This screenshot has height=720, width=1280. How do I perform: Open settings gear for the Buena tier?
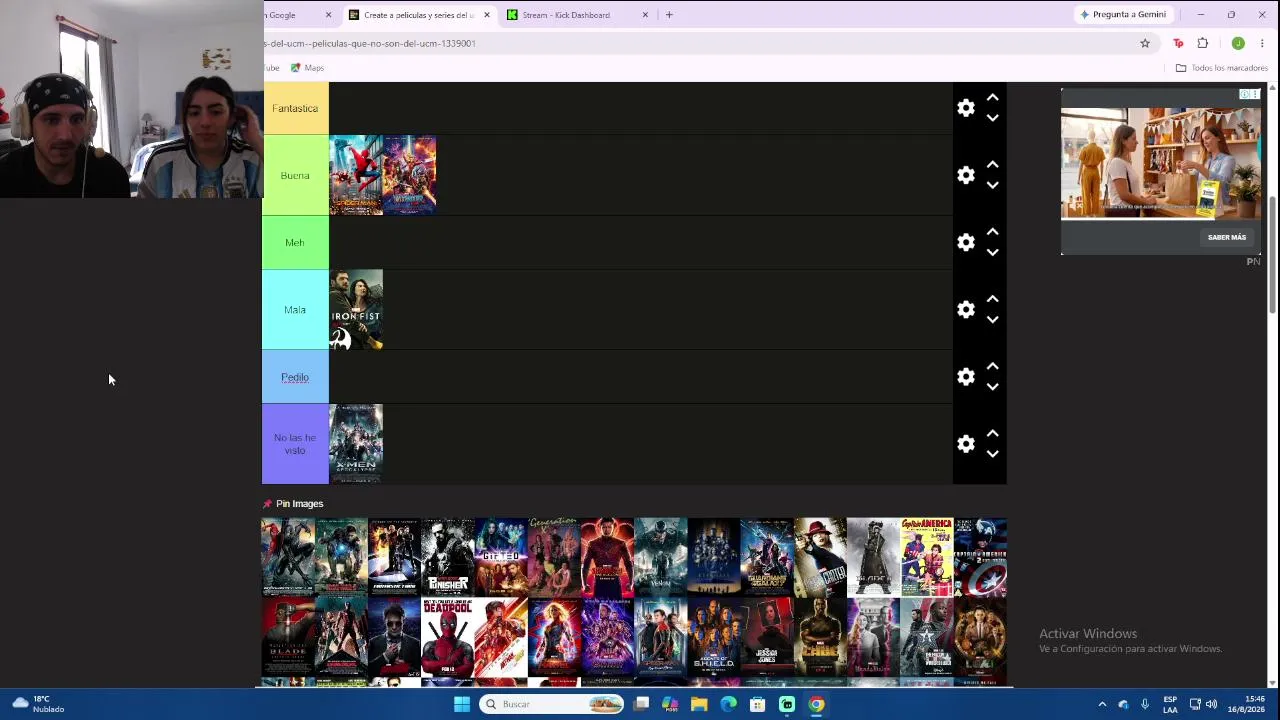pos(966,175)
